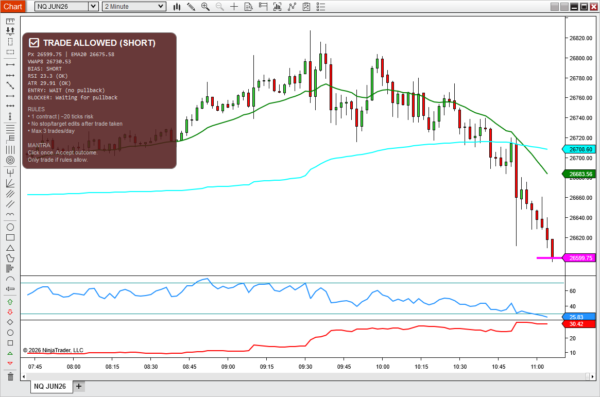Click the blue RSI value marker 25.83
Screen dimensions: 600x397
click(579, 317)
